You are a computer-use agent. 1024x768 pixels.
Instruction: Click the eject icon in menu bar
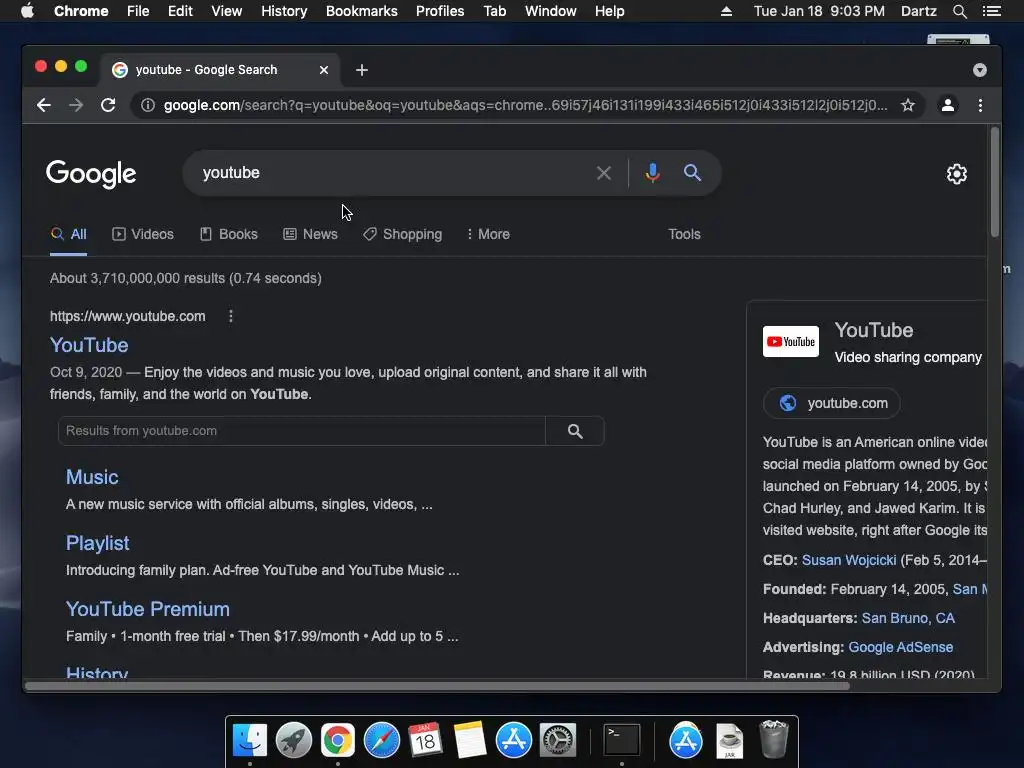click(726, 11)
